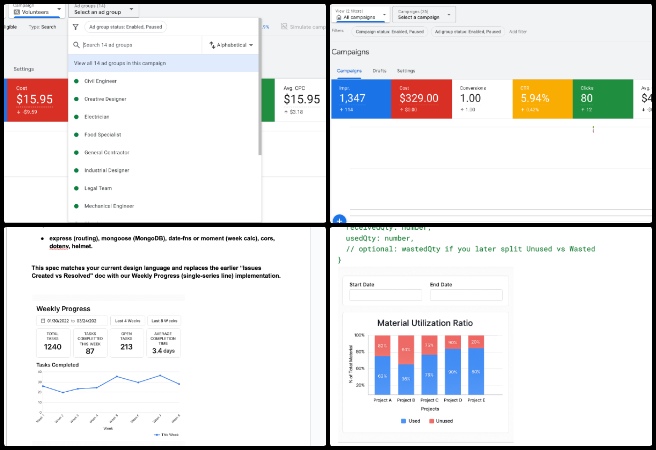The height and width of the screenshot is (450, 656).
Task: Click the search magnifier icon in ad group list
Action: point(77,45)
